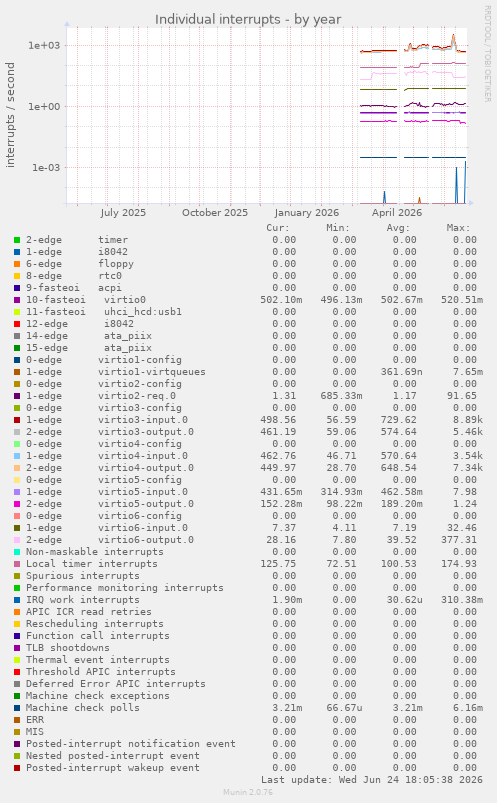Viewport: 497px width, 803px height.
Task: Click the Rescheduling interrupts legend label
Action: pyautogui.click(x=95, y=624)
